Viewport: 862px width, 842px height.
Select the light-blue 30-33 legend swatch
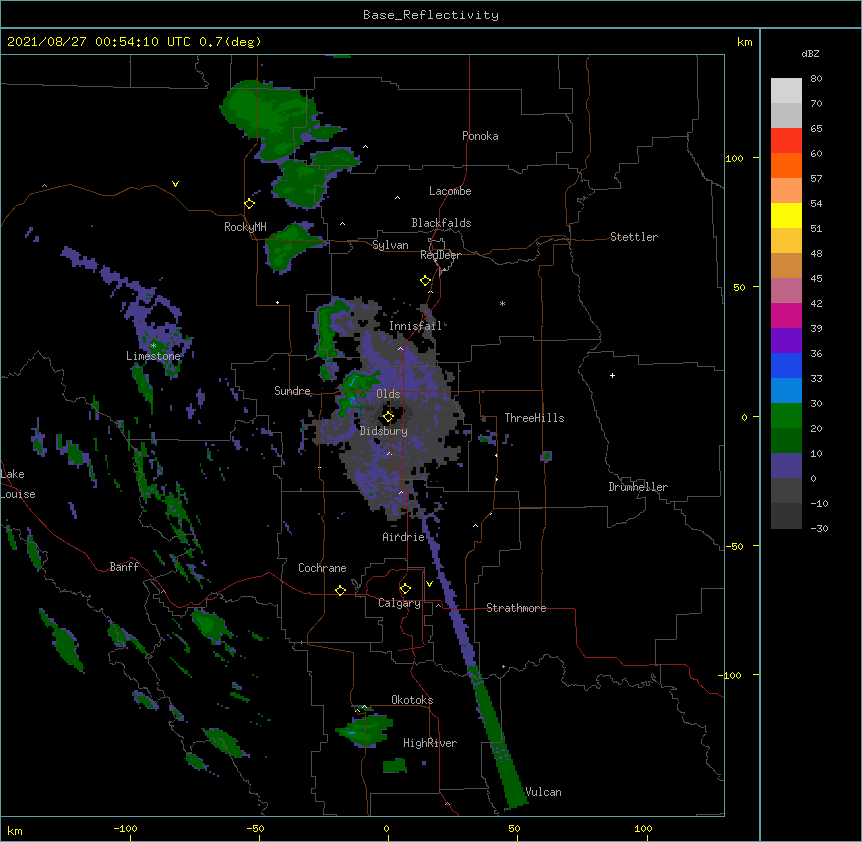(786, 391)
